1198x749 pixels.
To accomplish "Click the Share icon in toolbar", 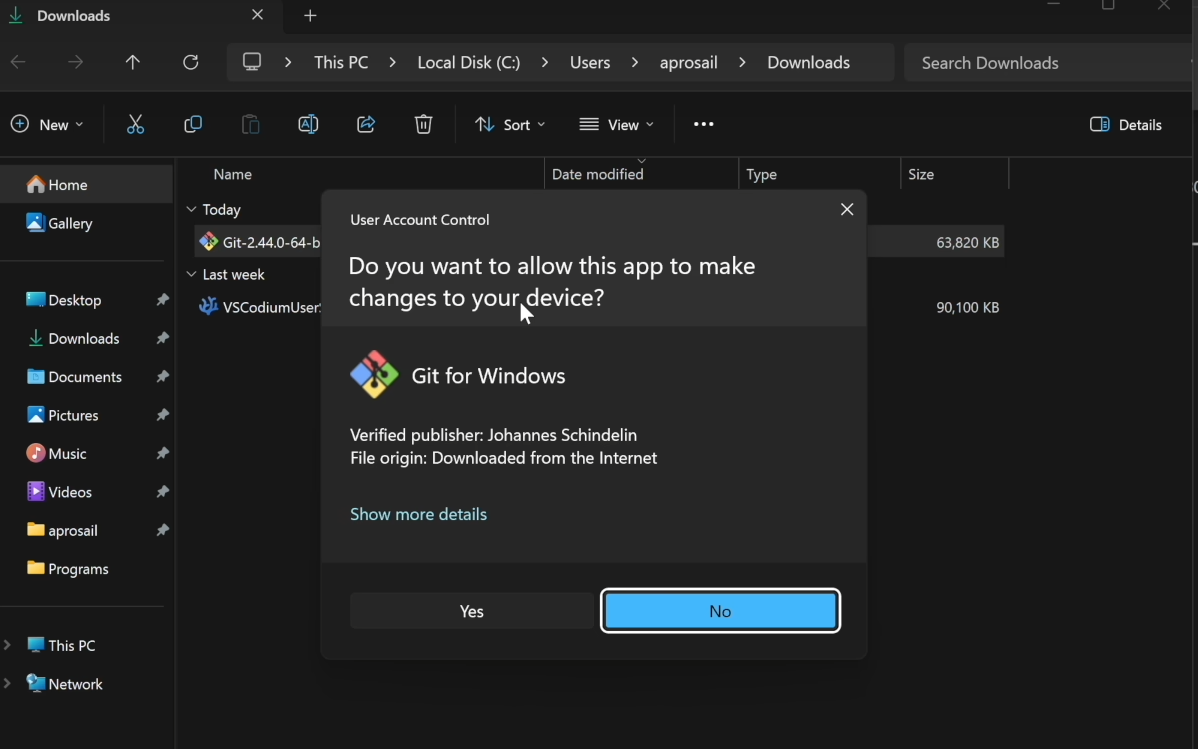I will pos(366,125).
